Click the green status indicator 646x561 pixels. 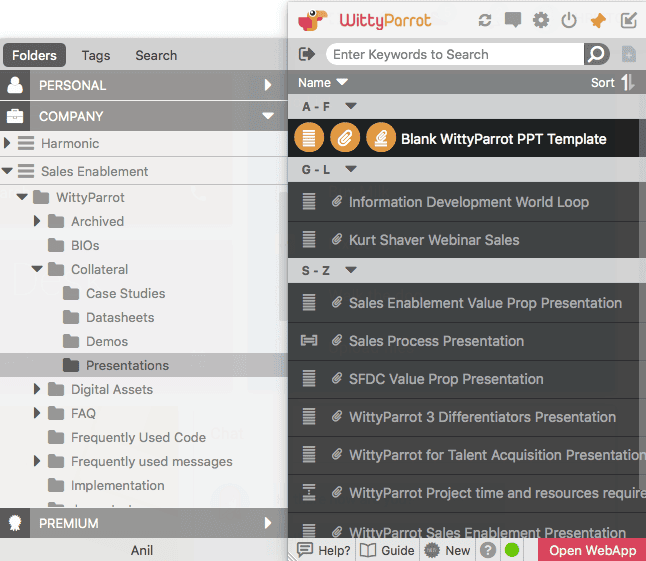[x=512, y=550]
